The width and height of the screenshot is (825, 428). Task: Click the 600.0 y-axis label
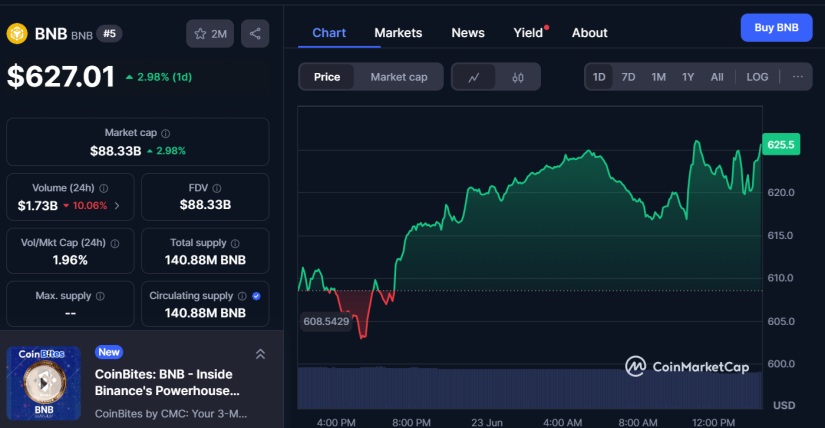coord(781,364)
